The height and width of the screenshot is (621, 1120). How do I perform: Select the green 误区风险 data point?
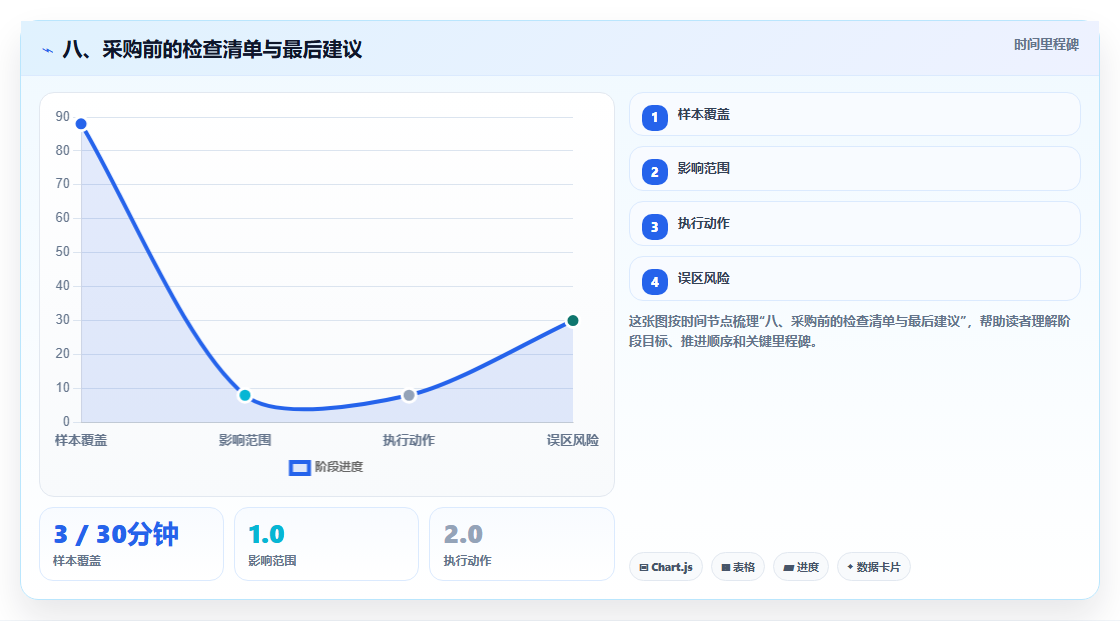[x=573, y=321]
